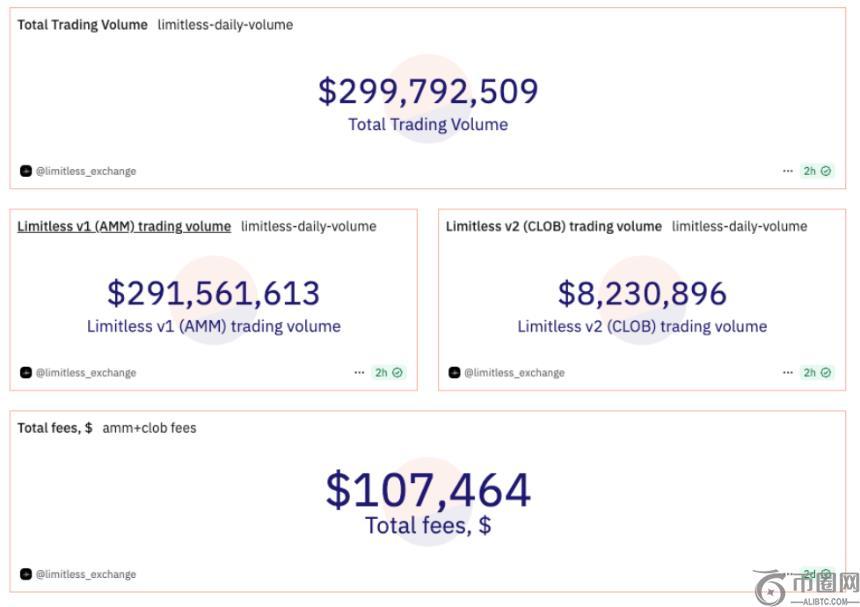Open the 'Total Trading Volume' title link

pos(82,25)
